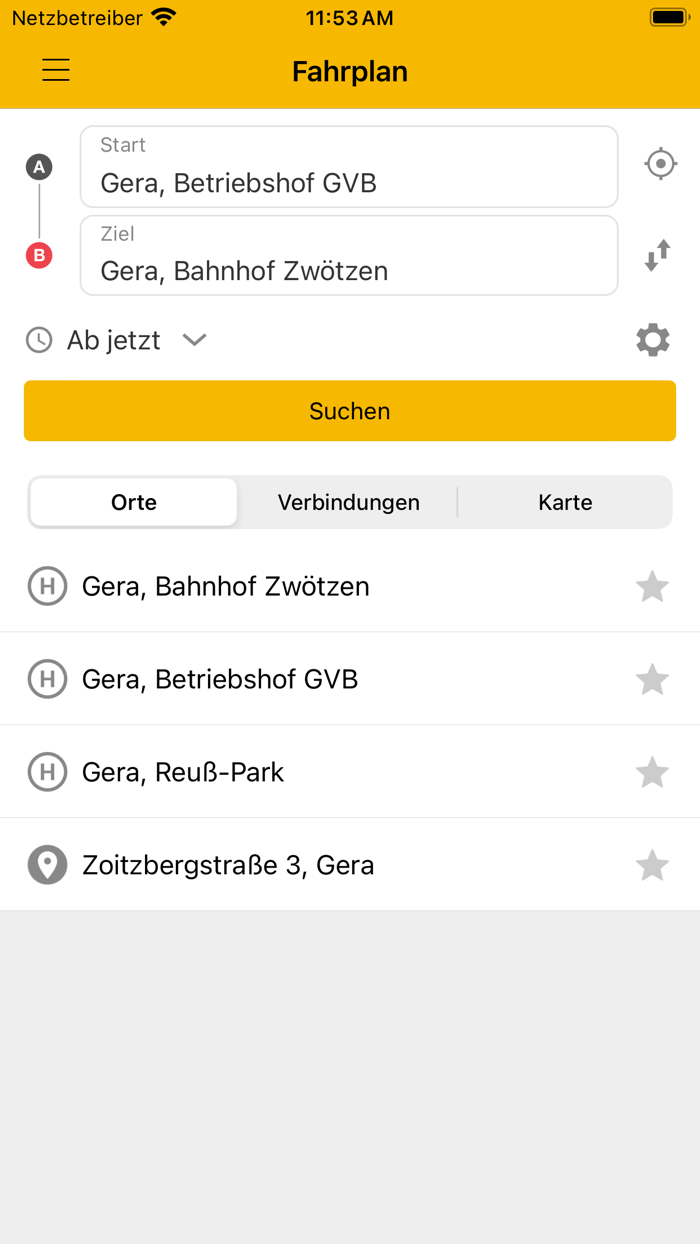Click the battery indicator in the status bar
The width and height of the screenshot is (700, 1244).
coord(668,17)
